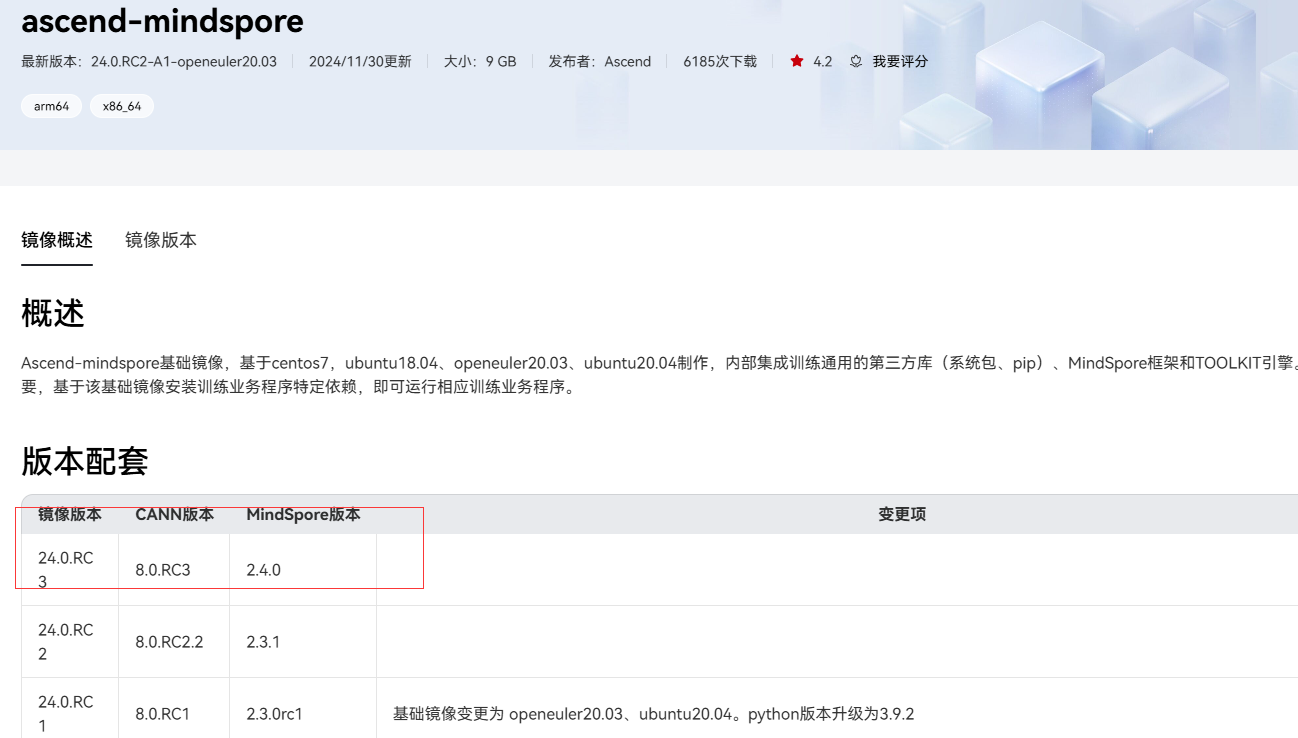Screen dimensions: 1298x738
Task: Switch to the 镜像版本 tab
Action: (160, 240)
